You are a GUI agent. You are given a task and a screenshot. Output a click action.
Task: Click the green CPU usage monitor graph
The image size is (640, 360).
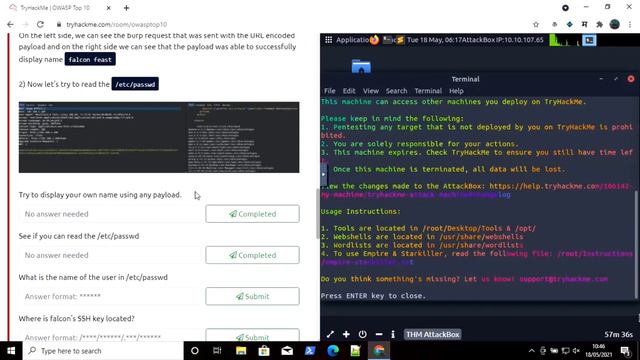[565, 40]
